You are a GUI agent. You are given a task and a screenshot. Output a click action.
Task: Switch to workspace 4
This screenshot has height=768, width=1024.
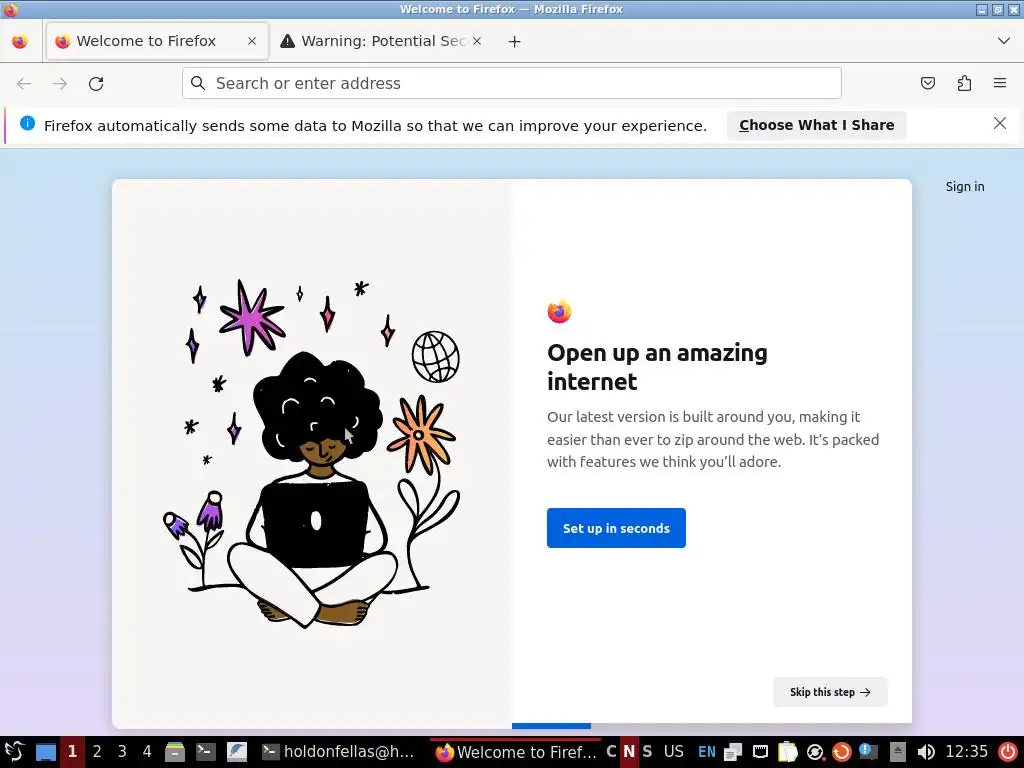point(147,752)
